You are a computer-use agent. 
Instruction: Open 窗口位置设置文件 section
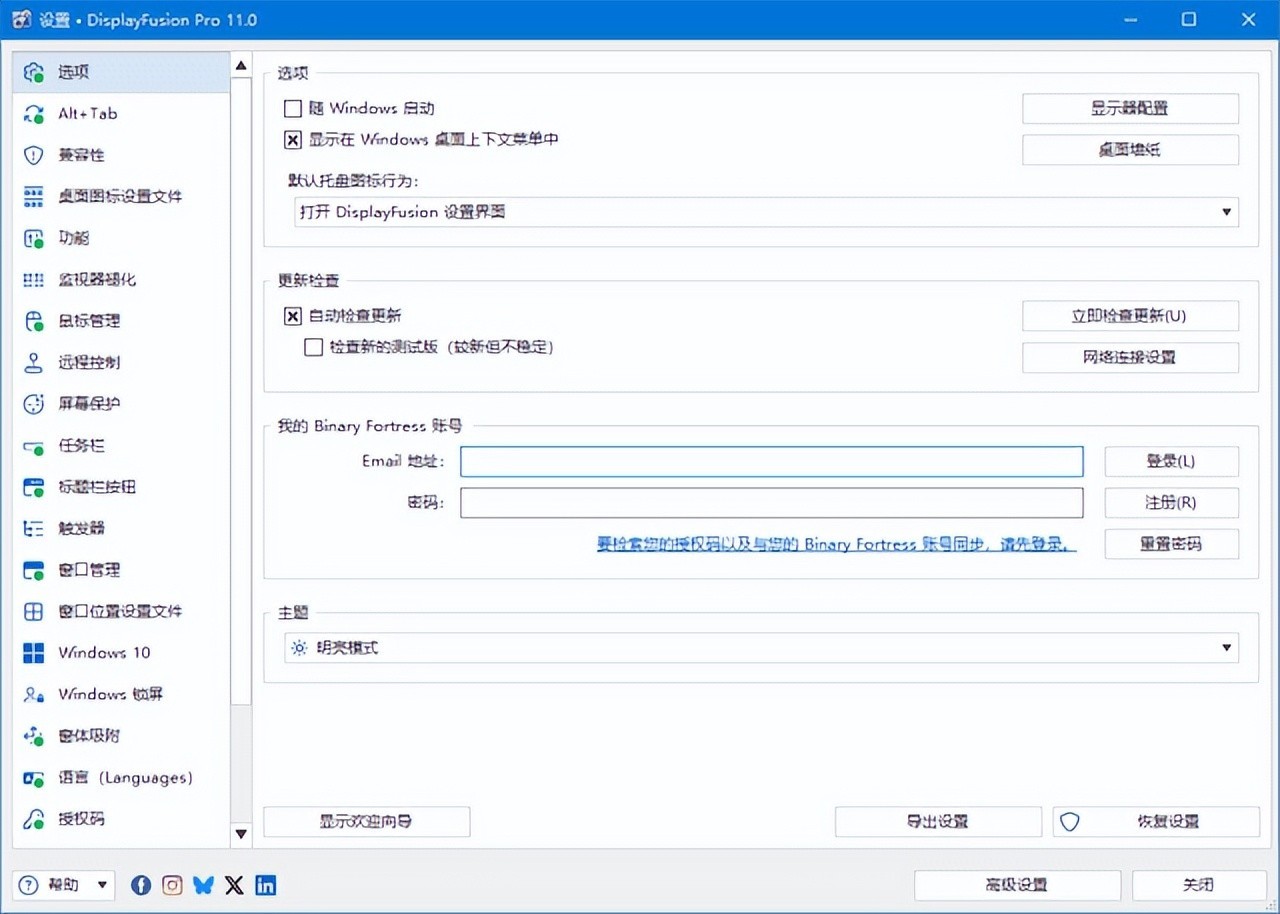(121, 611)
